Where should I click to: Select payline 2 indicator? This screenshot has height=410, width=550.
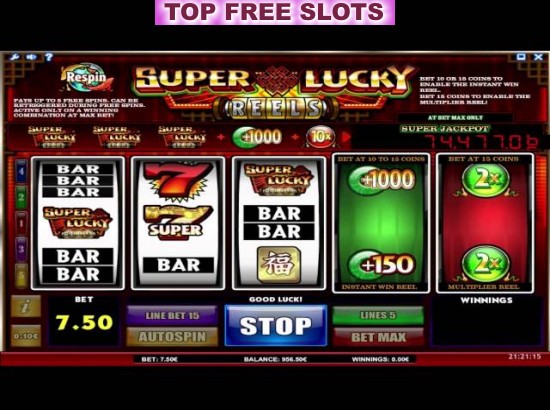(21, 197)
